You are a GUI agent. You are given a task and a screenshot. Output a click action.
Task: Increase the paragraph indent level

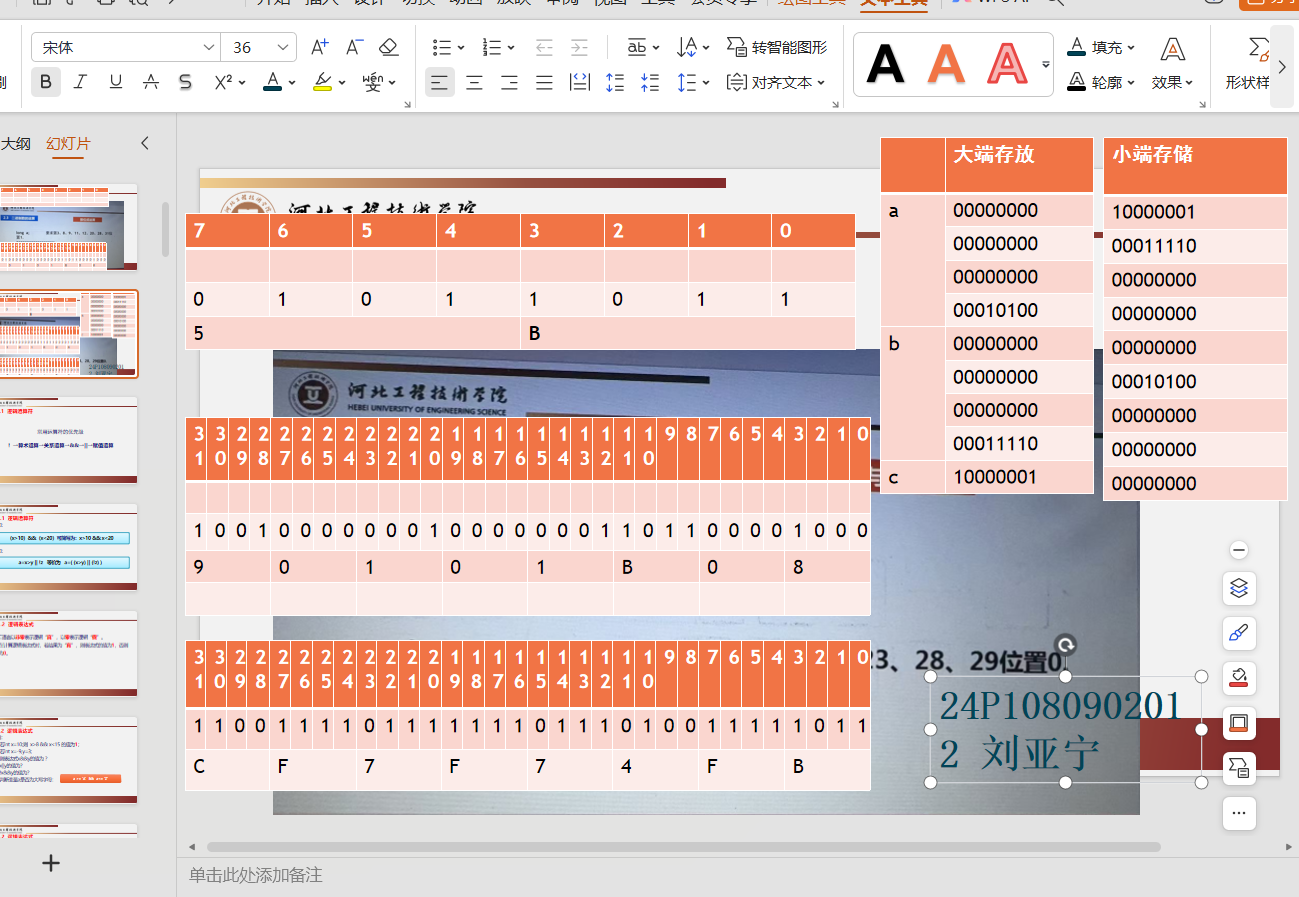[x=579, y=47]
